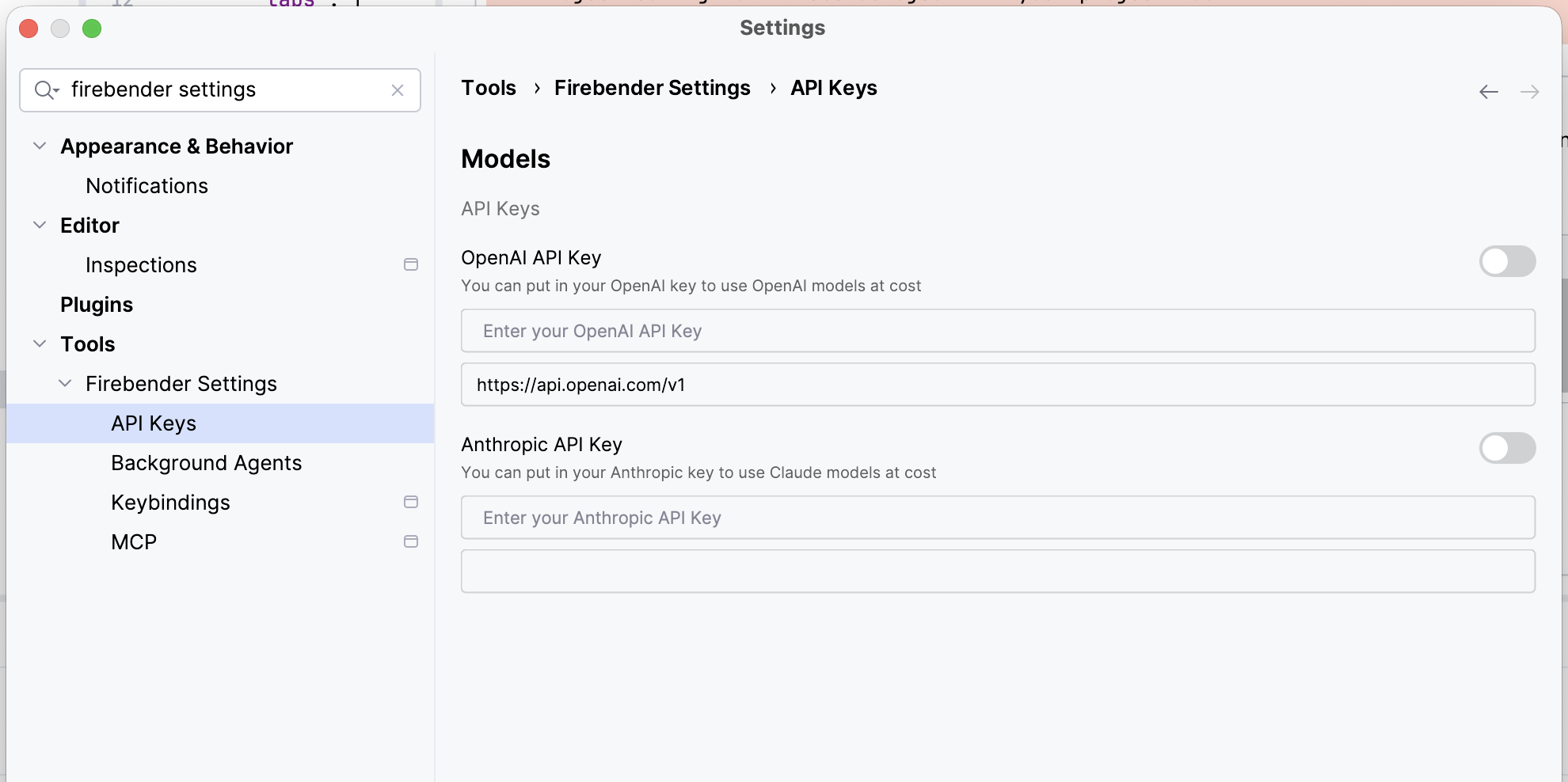
Task: Click the icon next to Keybindings
Action: [410, 502]
